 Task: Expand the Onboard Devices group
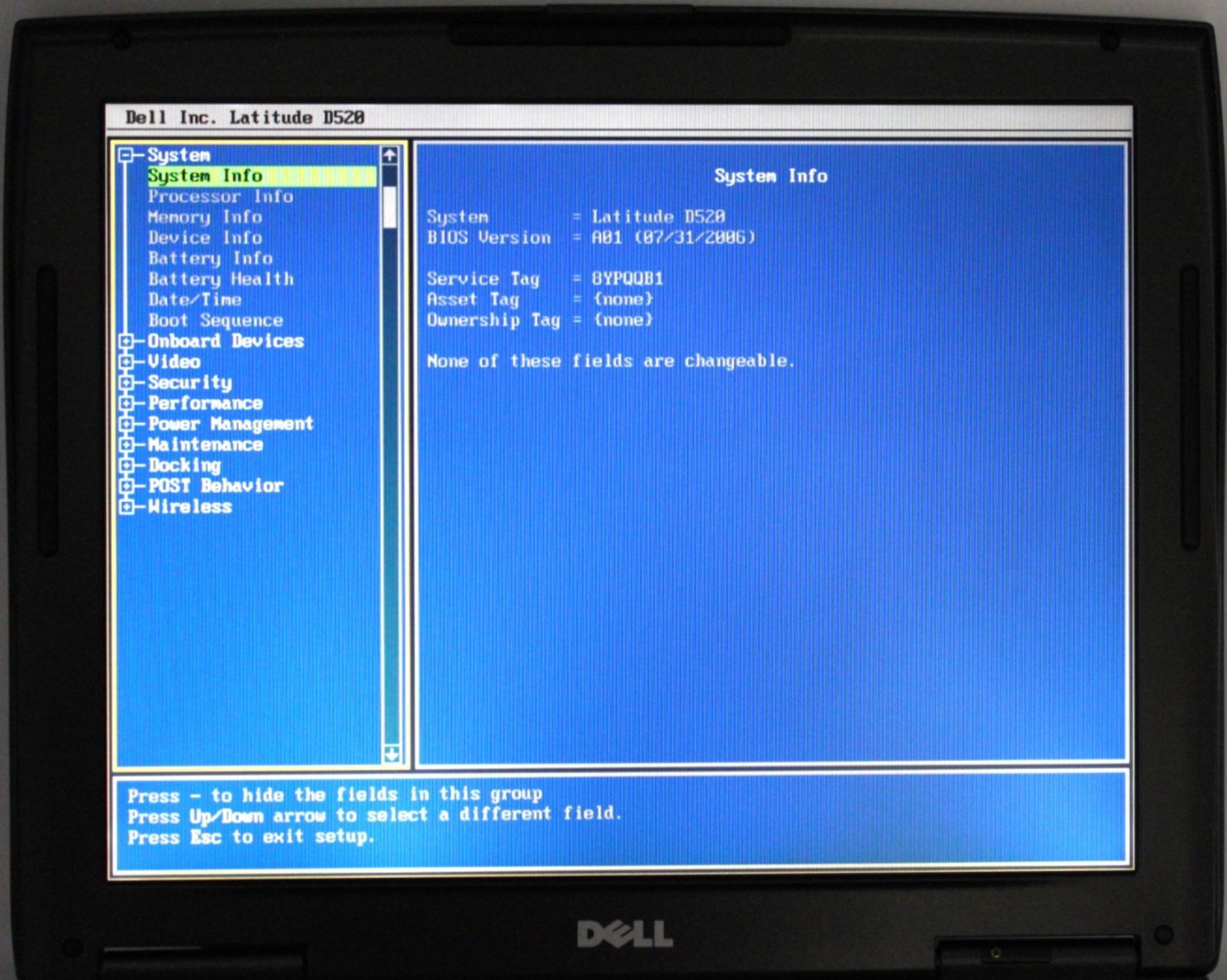click(x=126, y=341)
